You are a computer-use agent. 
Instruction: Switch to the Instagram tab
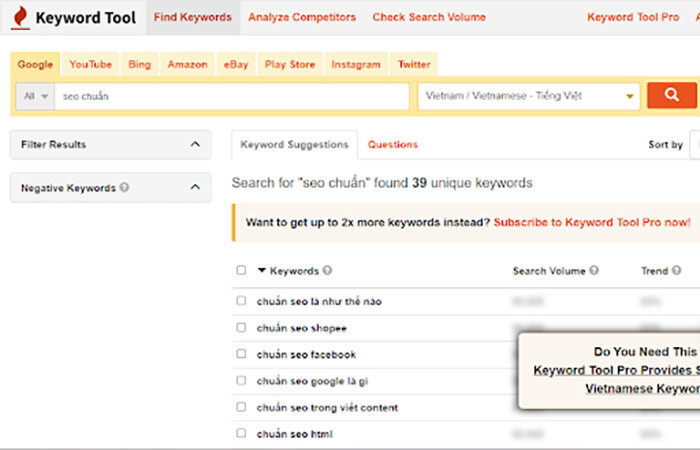[x=356, y=64]
